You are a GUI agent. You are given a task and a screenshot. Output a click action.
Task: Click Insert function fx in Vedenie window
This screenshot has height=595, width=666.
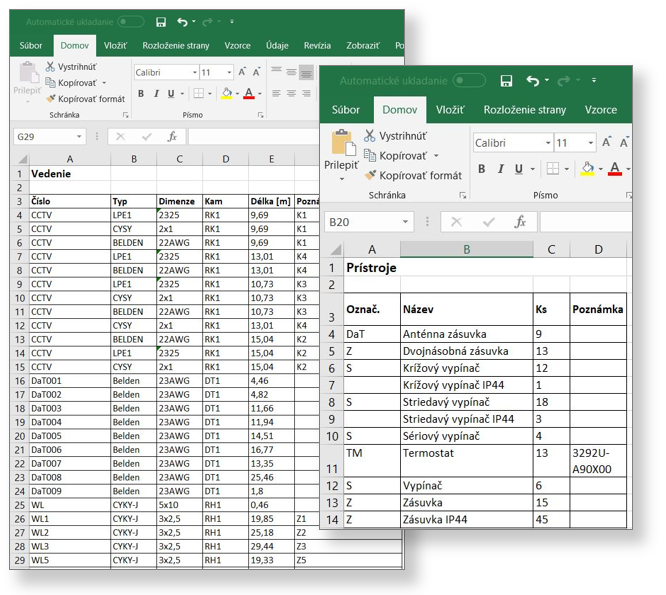(x=172, y=136)
